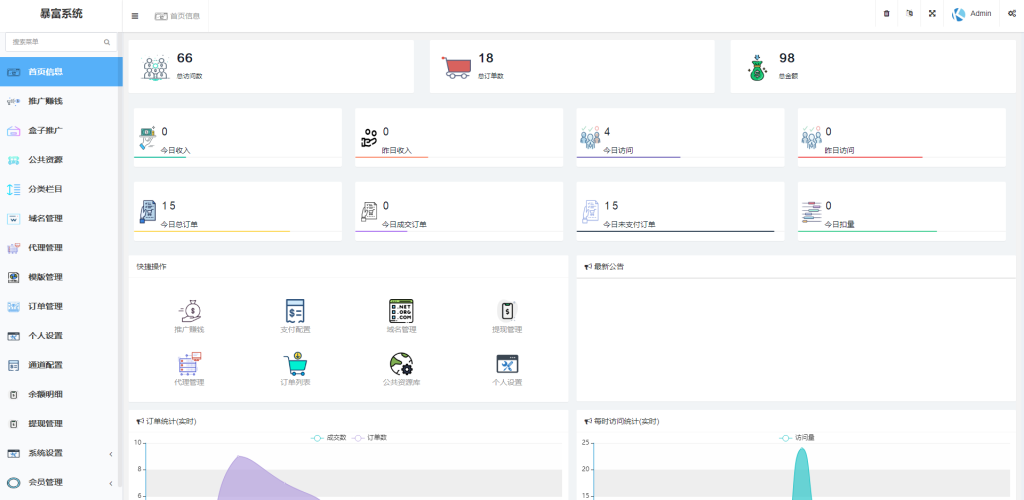Click the 提现管理 quick action icon
1024x500 pixels.
[507, 310]
